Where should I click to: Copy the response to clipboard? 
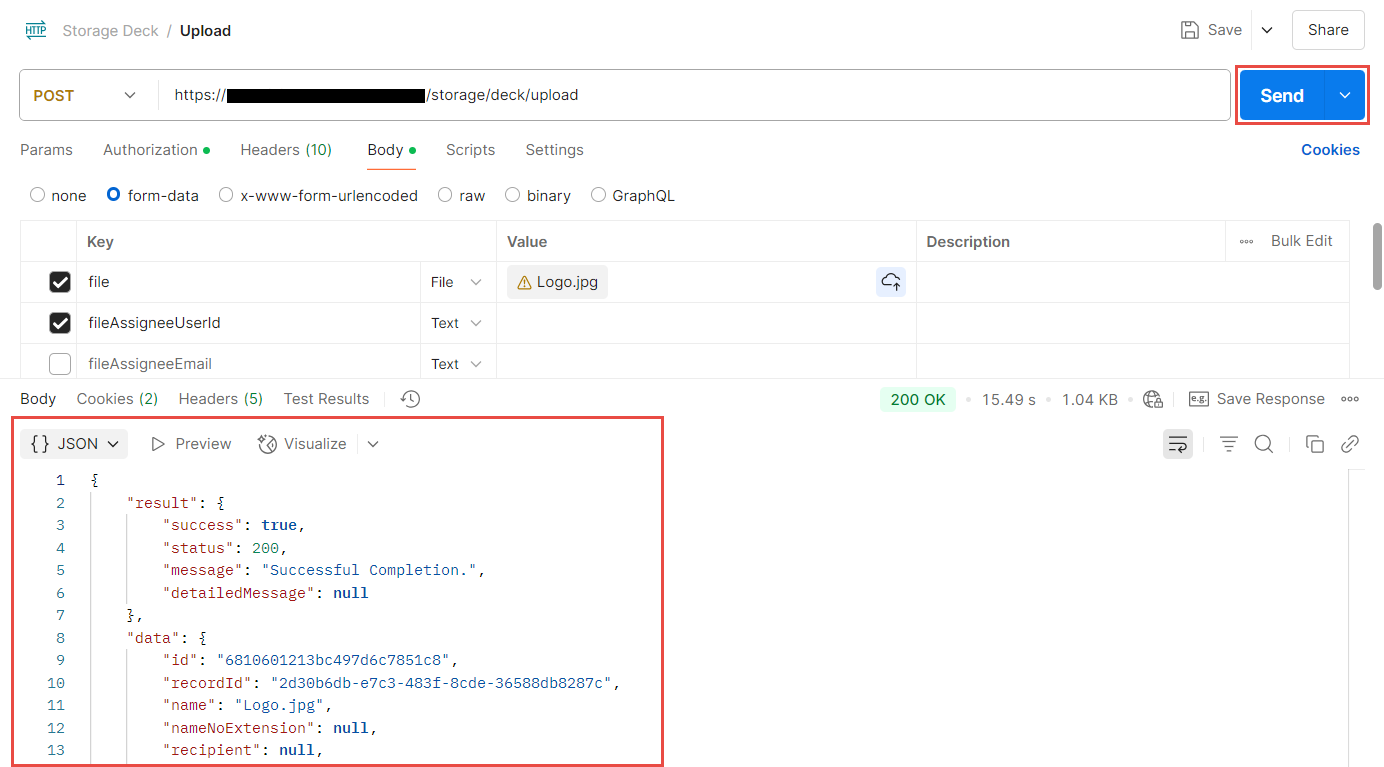coord(1315,444)
